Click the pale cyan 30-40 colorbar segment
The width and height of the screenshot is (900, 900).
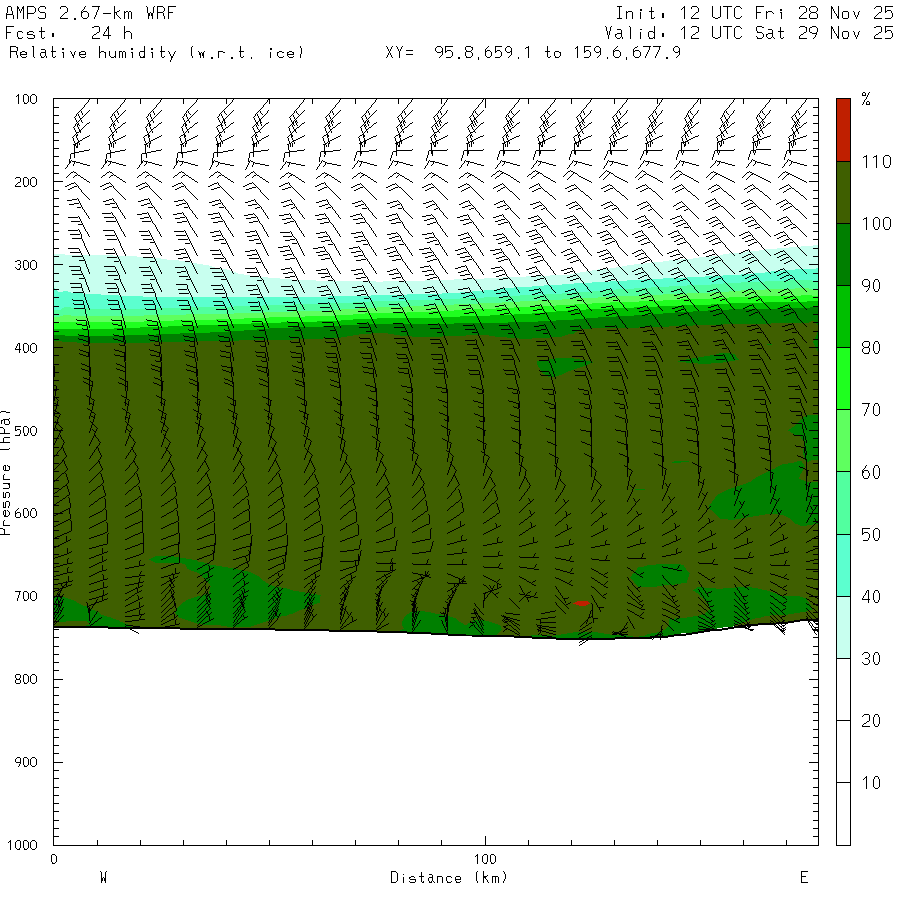(843, 627)
